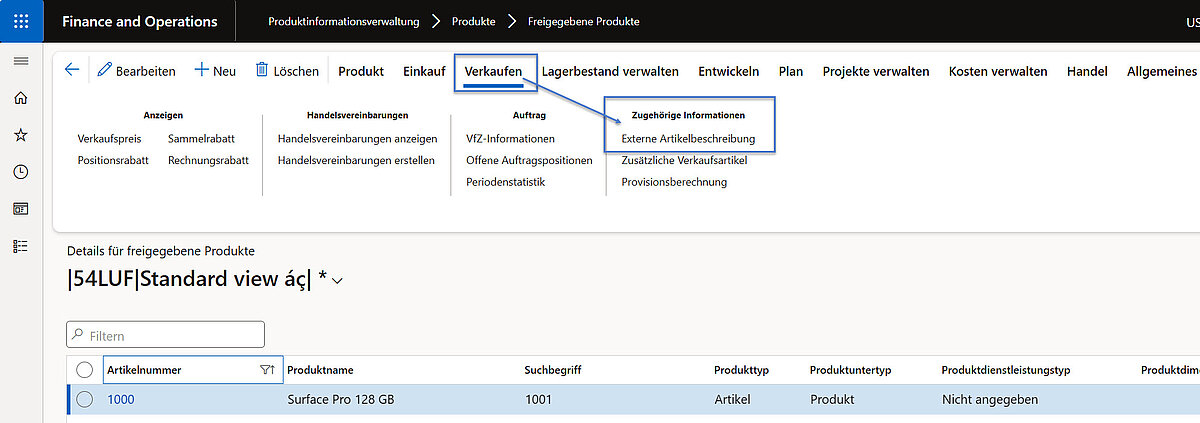The height and width of the screenshot is (423, 1200).
Task: Open the view selector chevron dropdown
Action: coord(337,282)
